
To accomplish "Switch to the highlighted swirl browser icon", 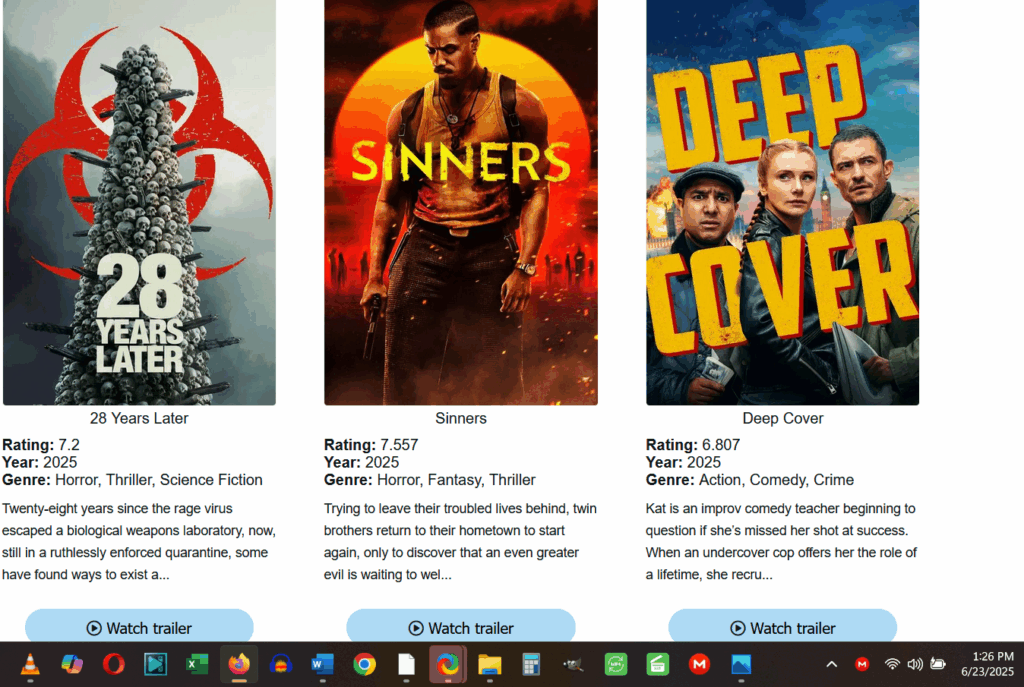I will pyautogui.click(x=448, y=664).
